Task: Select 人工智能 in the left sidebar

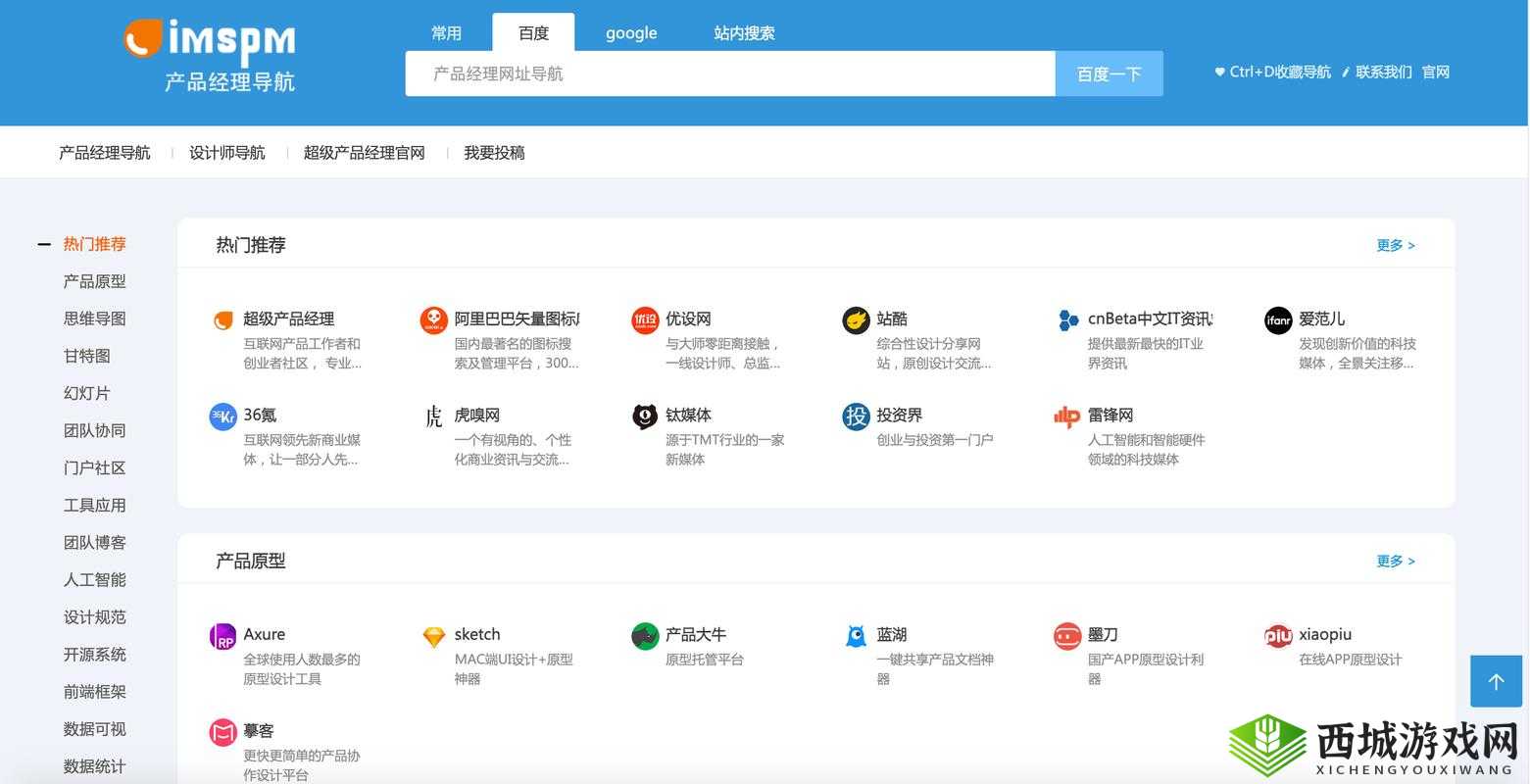Action: [94, 579]
